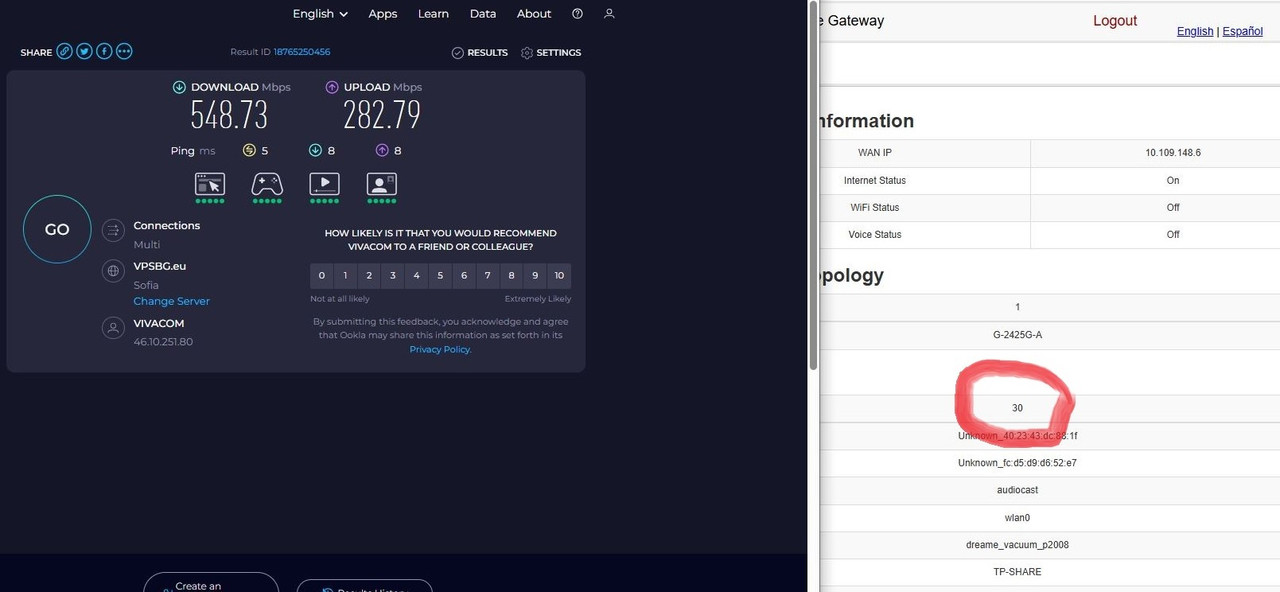Click the 46.10.251.80 IP address text
This screenshot has width=1280, height=592.
point(163,342)
